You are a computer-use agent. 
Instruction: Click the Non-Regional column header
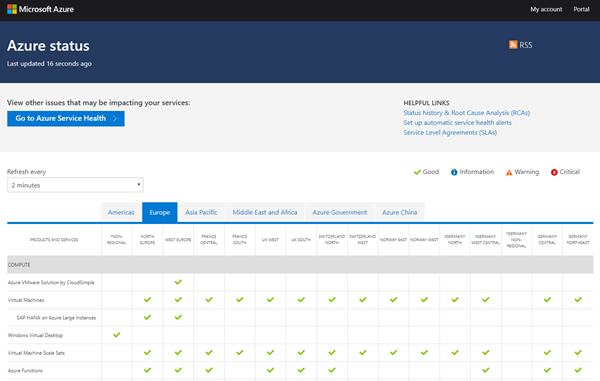pyautogui.click(x=117, y=239)
